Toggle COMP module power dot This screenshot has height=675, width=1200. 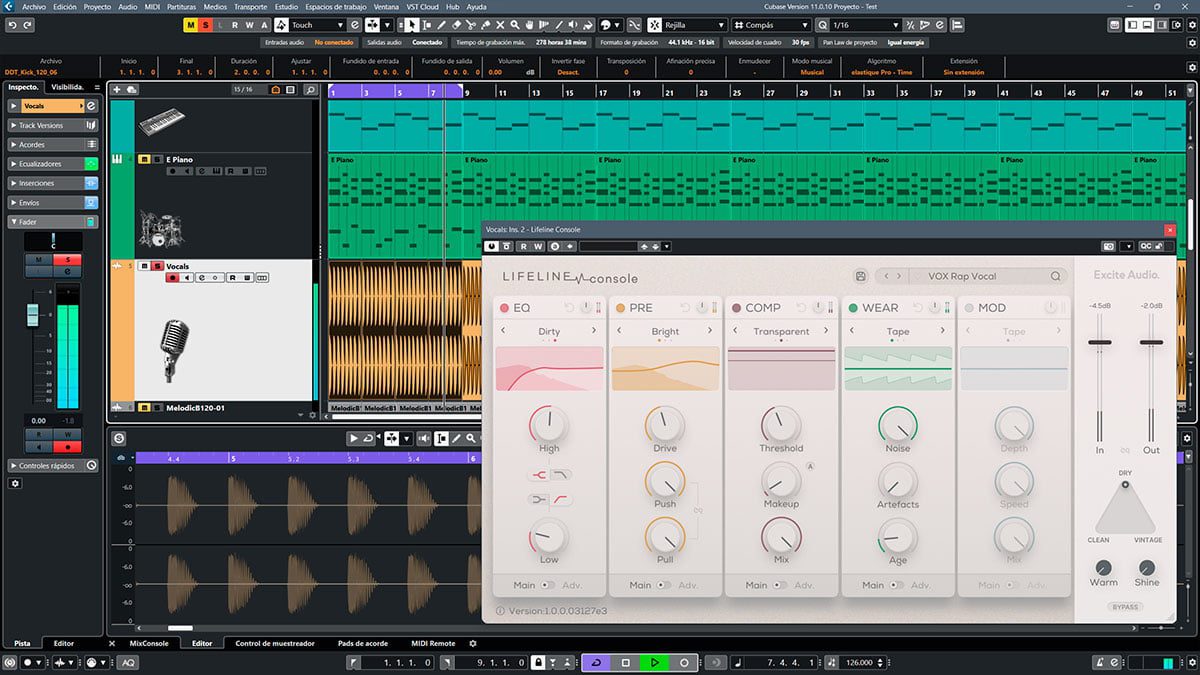tap(737, 308)
